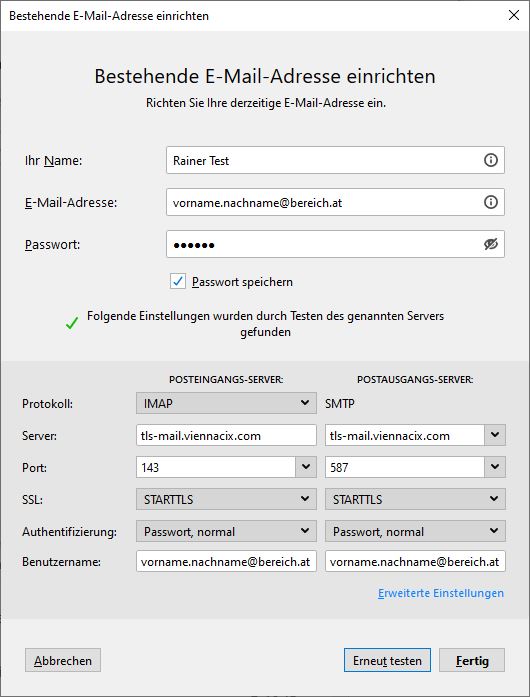Screen dimensions: 530x697
Task: Open incoming Authentifizierung dropdown
Action: tap(226, 531)
